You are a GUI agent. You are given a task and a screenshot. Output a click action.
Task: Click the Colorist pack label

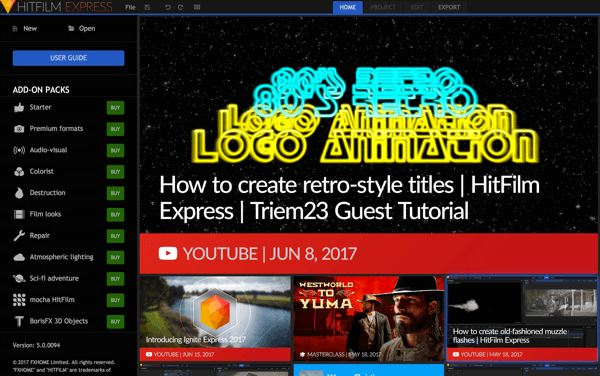click(41, 172)
